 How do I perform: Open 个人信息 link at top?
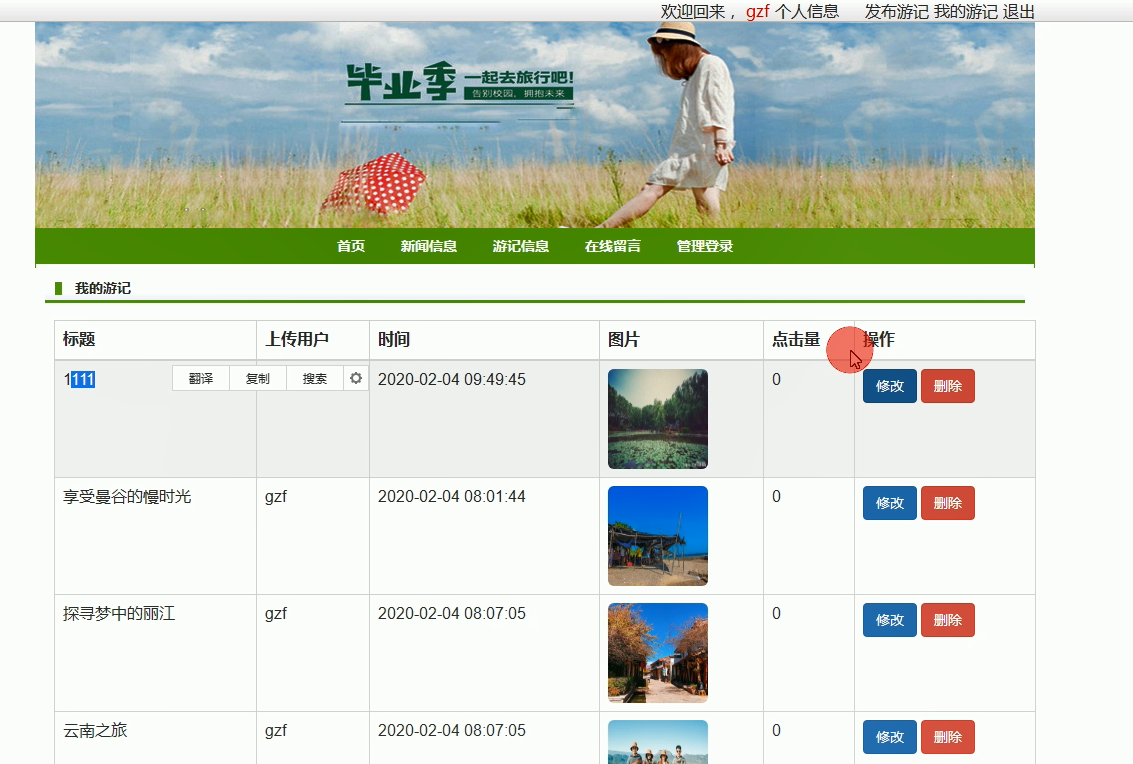point(807,12)
